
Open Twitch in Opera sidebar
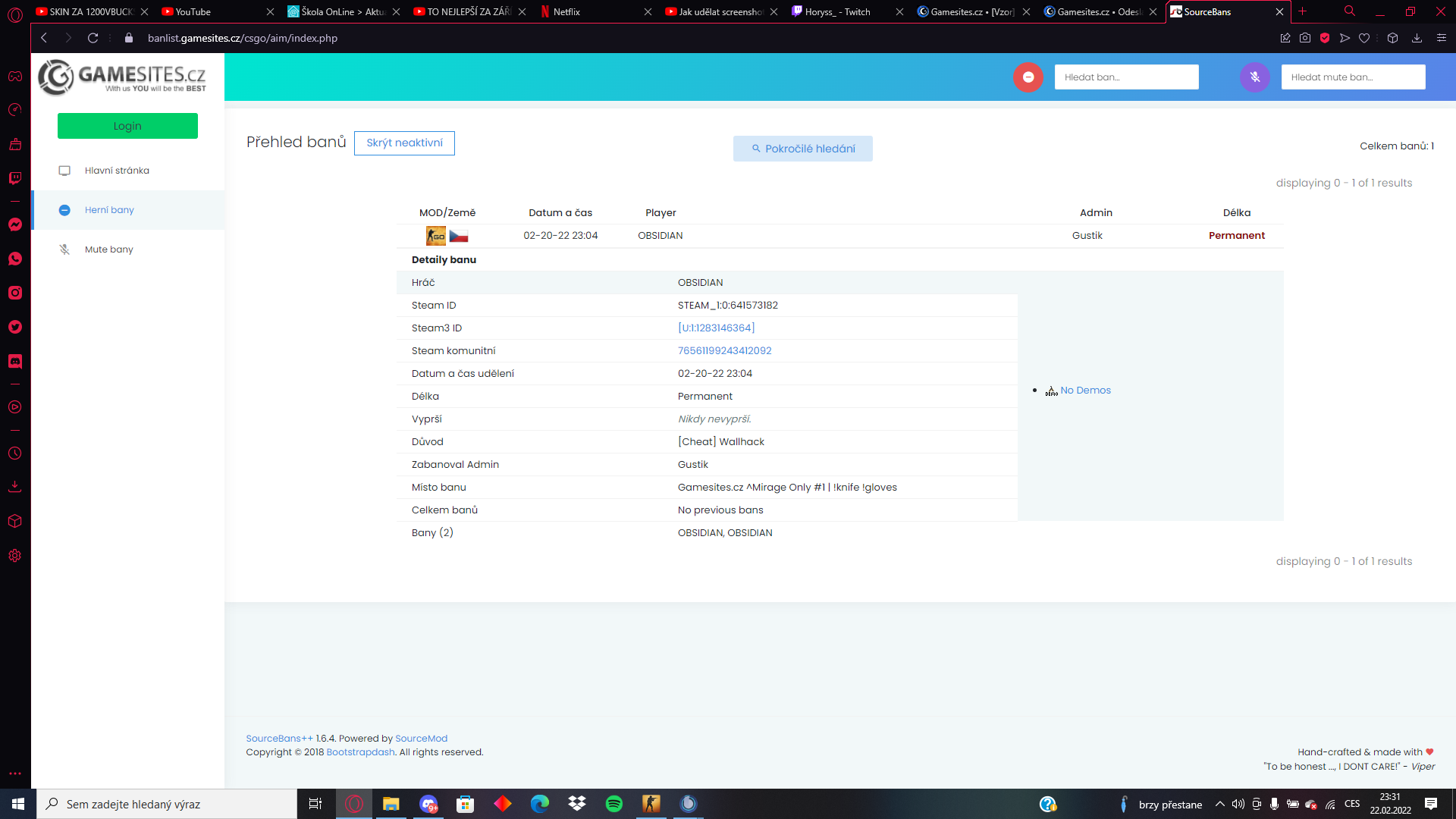(x=15, y=178)
